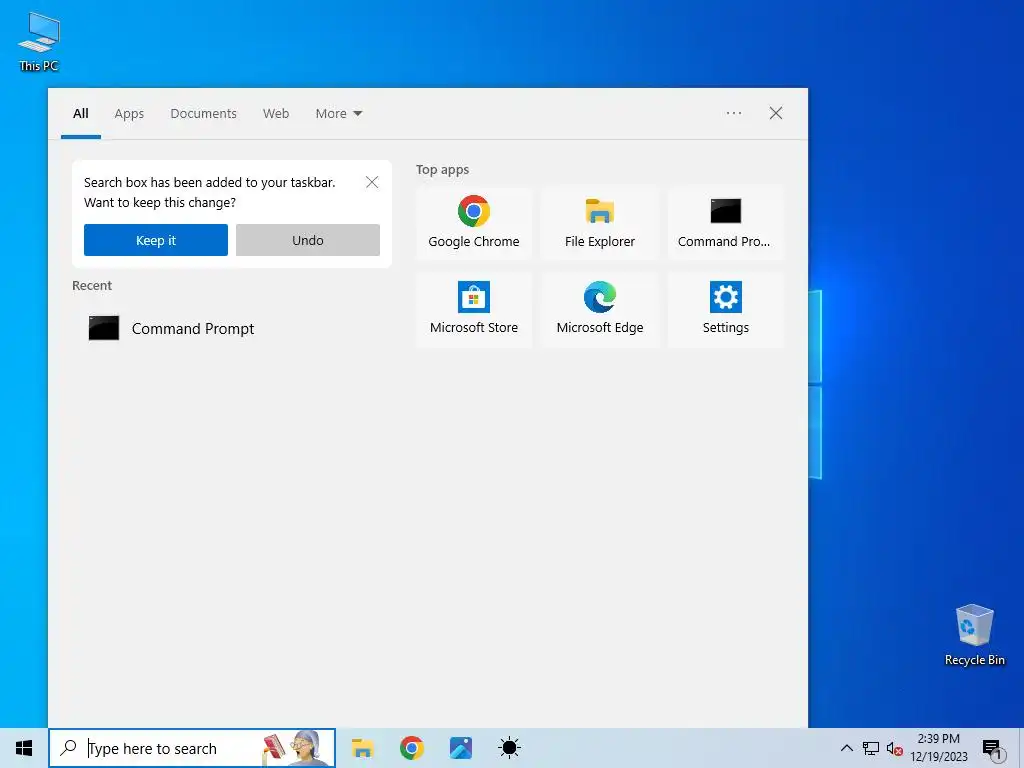This screenshot has width=1024, height=768.
Task: Open the sun brightness app on taskbar
Action: coord(509,748)
